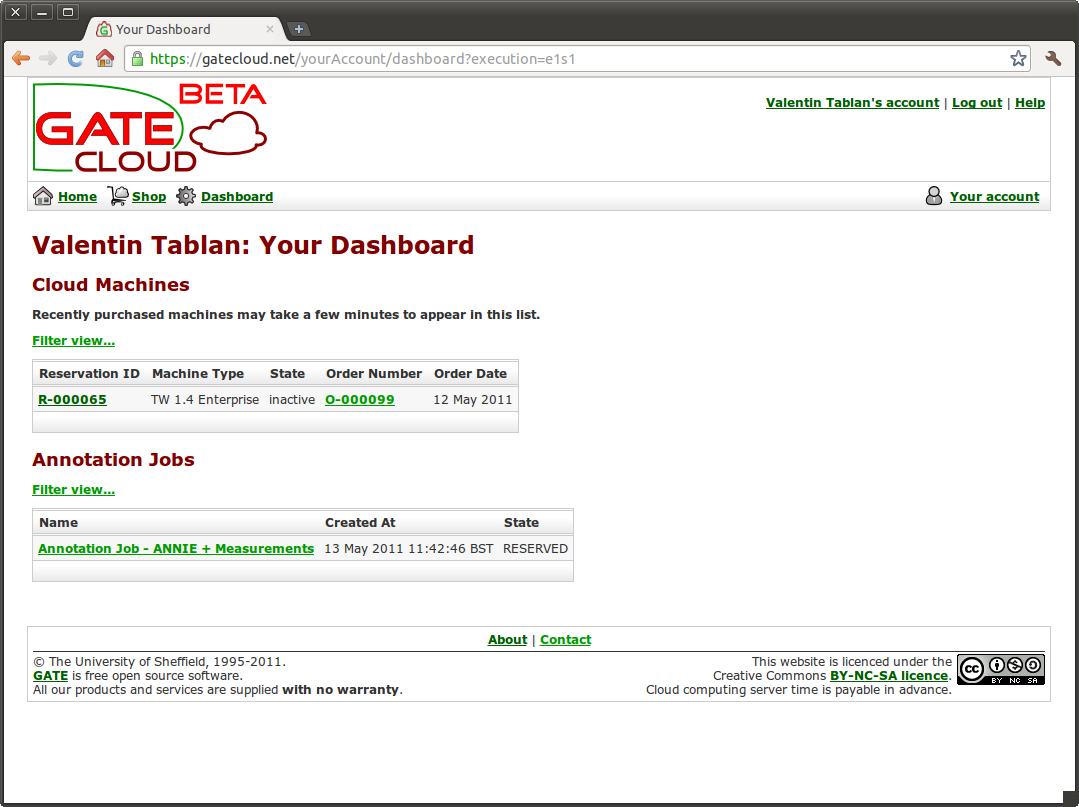The height and width of the screenshot is (807, 1079).
Task: Click the Order Number column header
Action: (x=374, y=374)
